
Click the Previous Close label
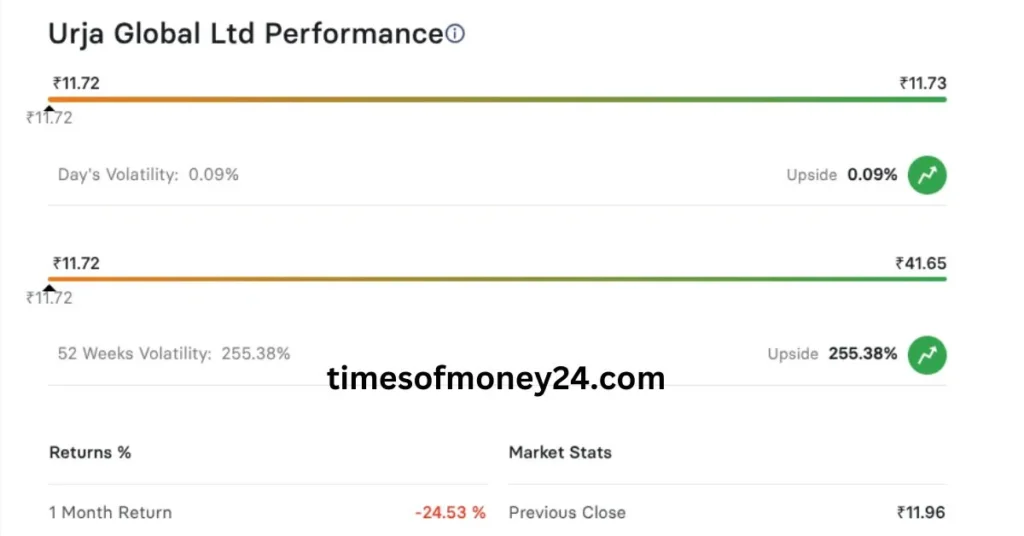coord(567,512)
